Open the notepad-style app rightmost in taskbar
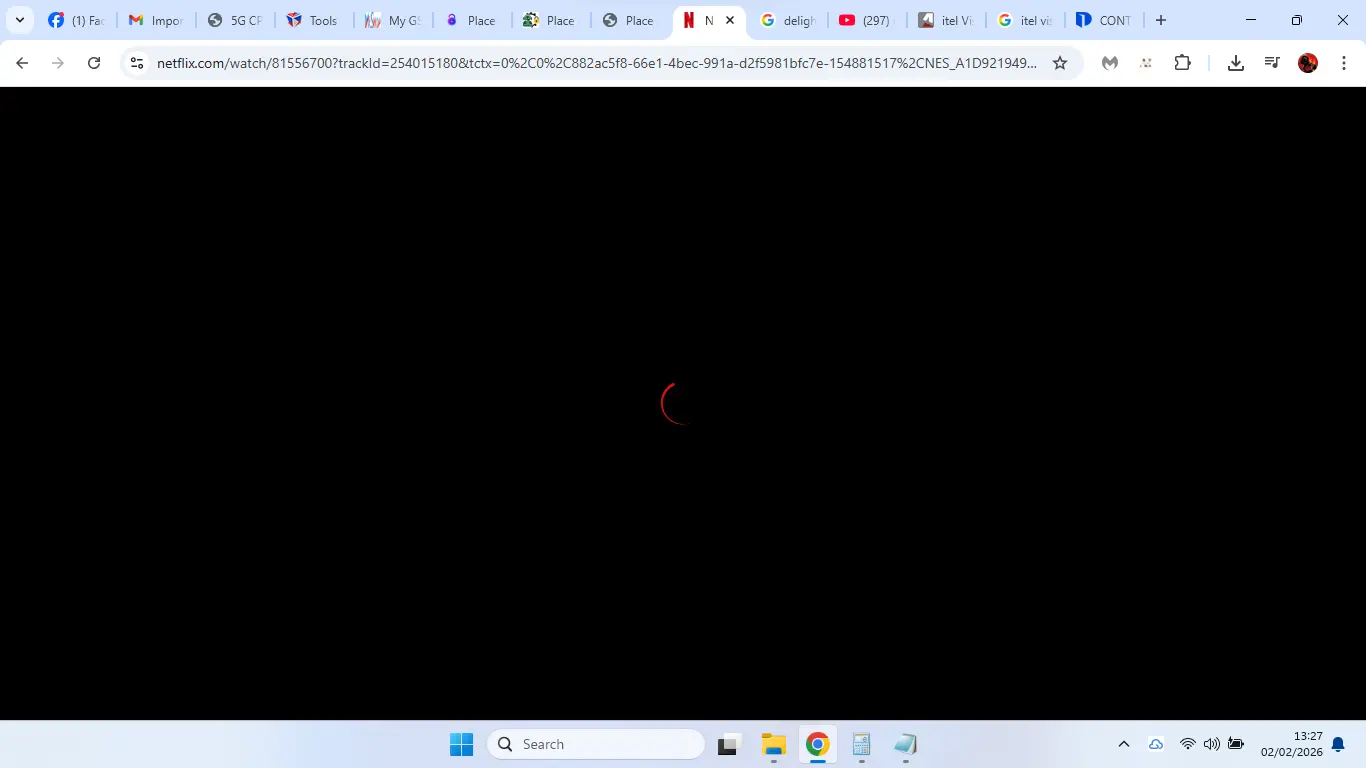Viewport: 1366px width, 768px height. click(x=906, y=744)
